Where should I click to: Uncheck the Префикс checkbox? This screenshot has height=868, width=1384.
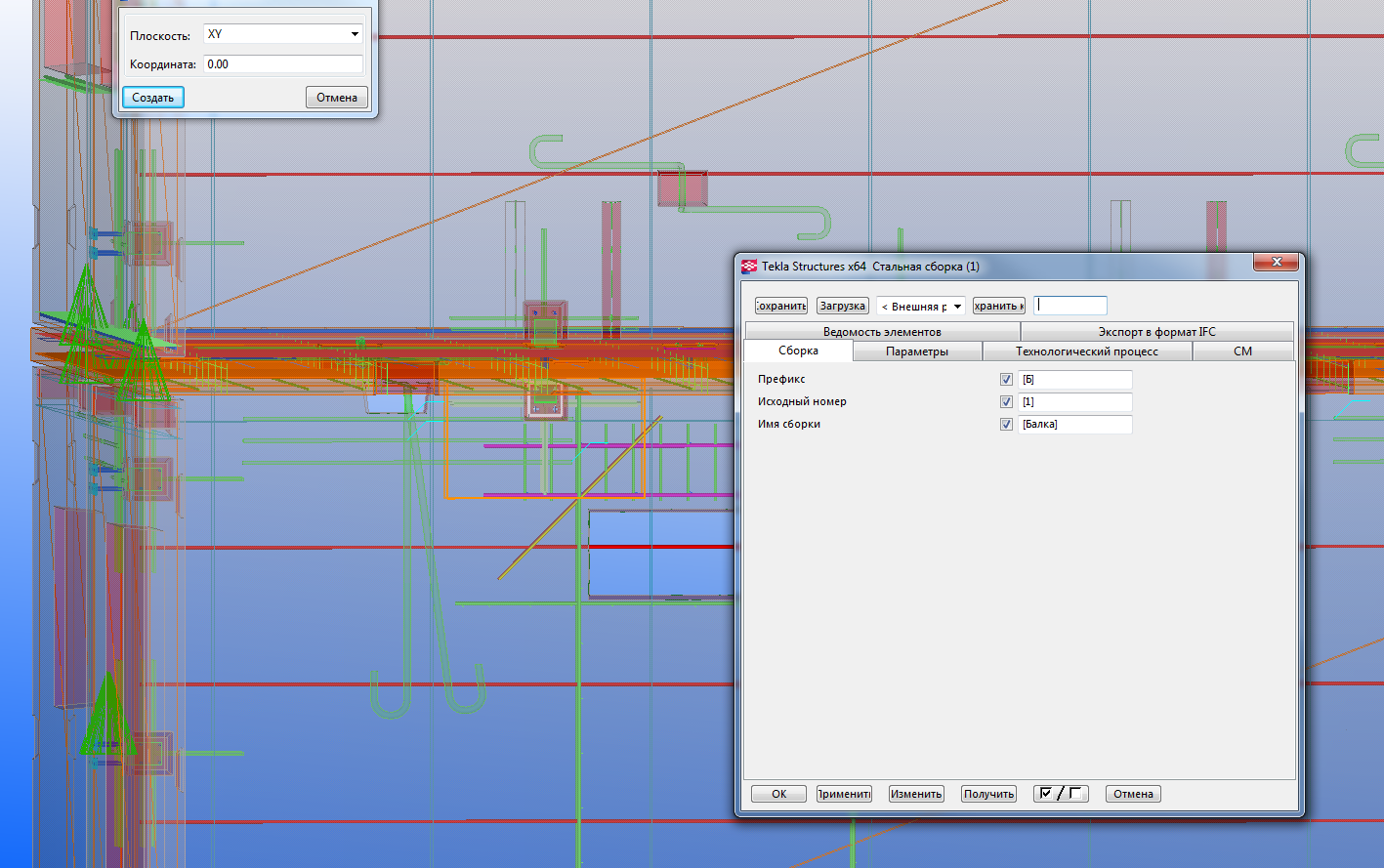pos(1006,380)
